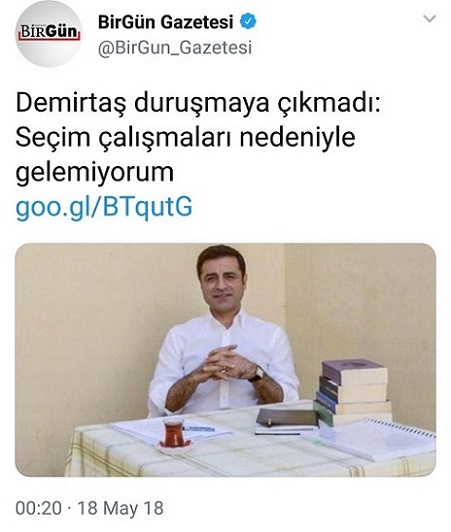Click the wristwatch in the photo
451x532 pixels.
pos(258,374)
